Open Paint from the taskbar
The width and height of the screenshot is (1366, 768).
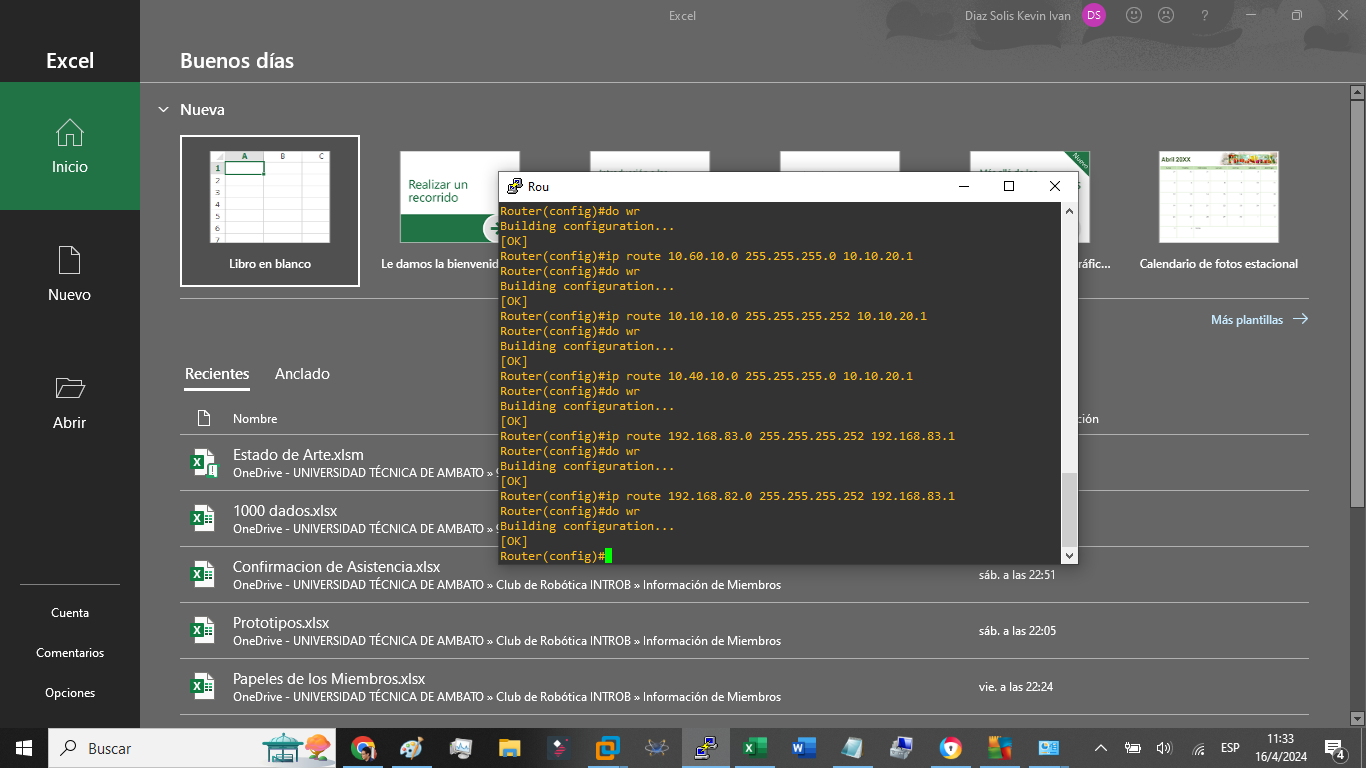pyautogui.click(x=411, y=748)
